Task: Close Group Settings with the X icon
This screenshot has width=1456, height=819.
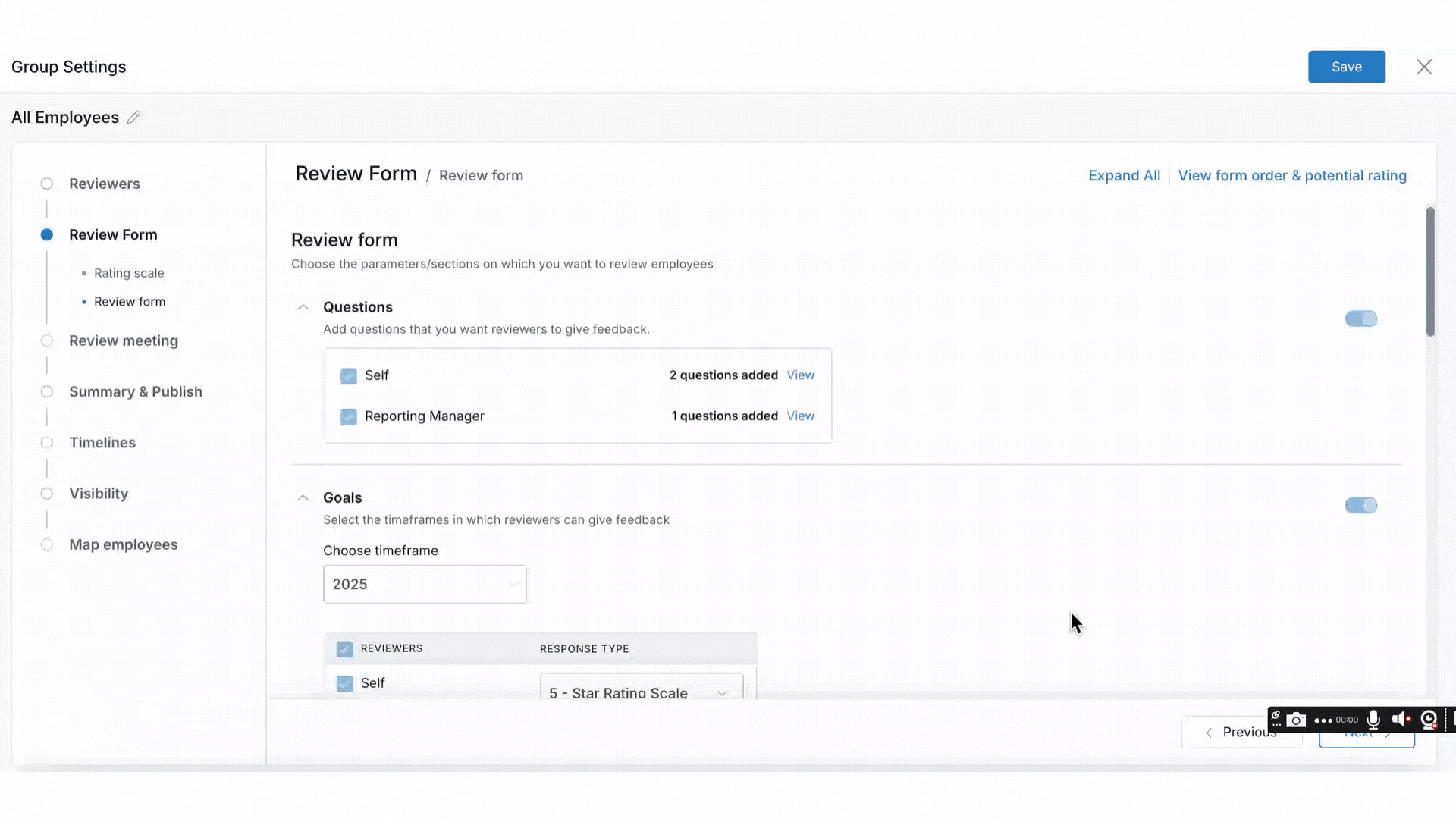Action: 1424,67
